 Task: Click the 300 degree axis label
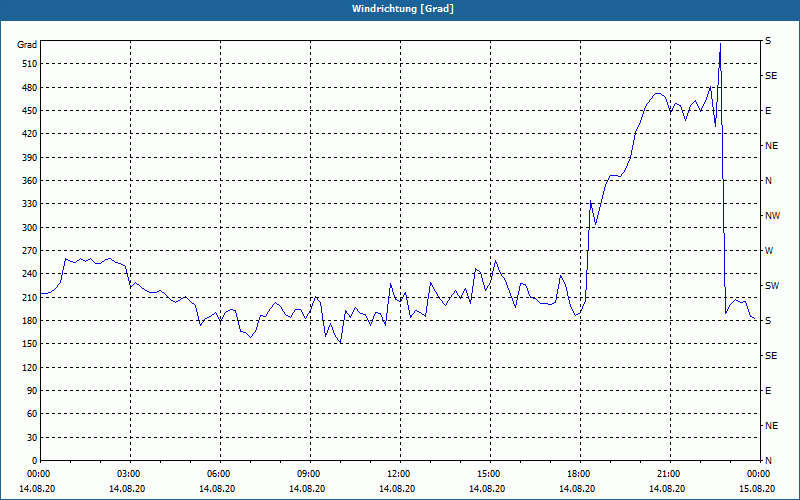click(29, 228)
